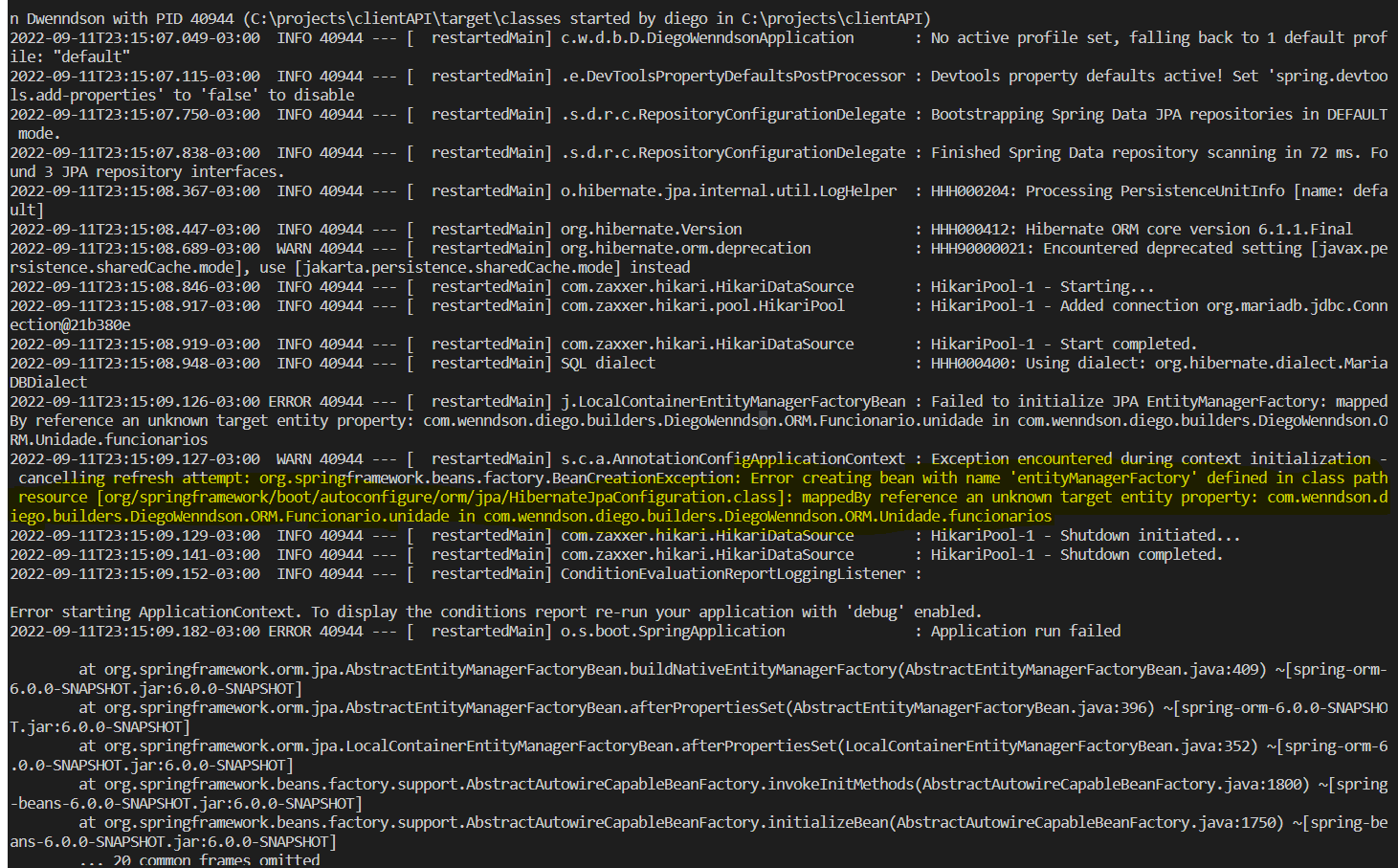Click 'HikariPool-1 - Shutdown initiated...' message
This screenshot has width=1398, height=868.
1086,535
